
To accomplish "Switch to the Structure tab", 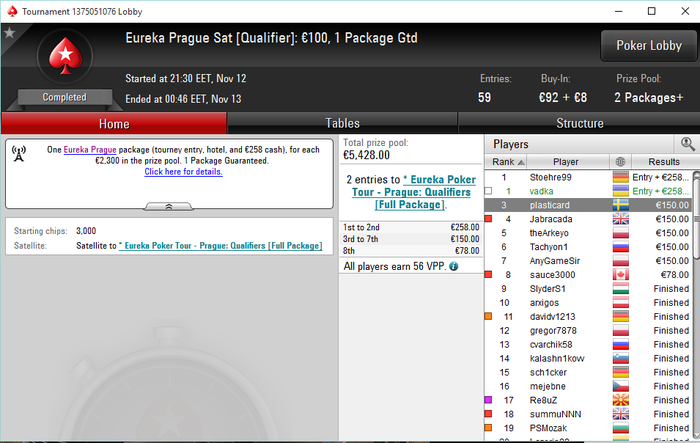I will [579, 123].
